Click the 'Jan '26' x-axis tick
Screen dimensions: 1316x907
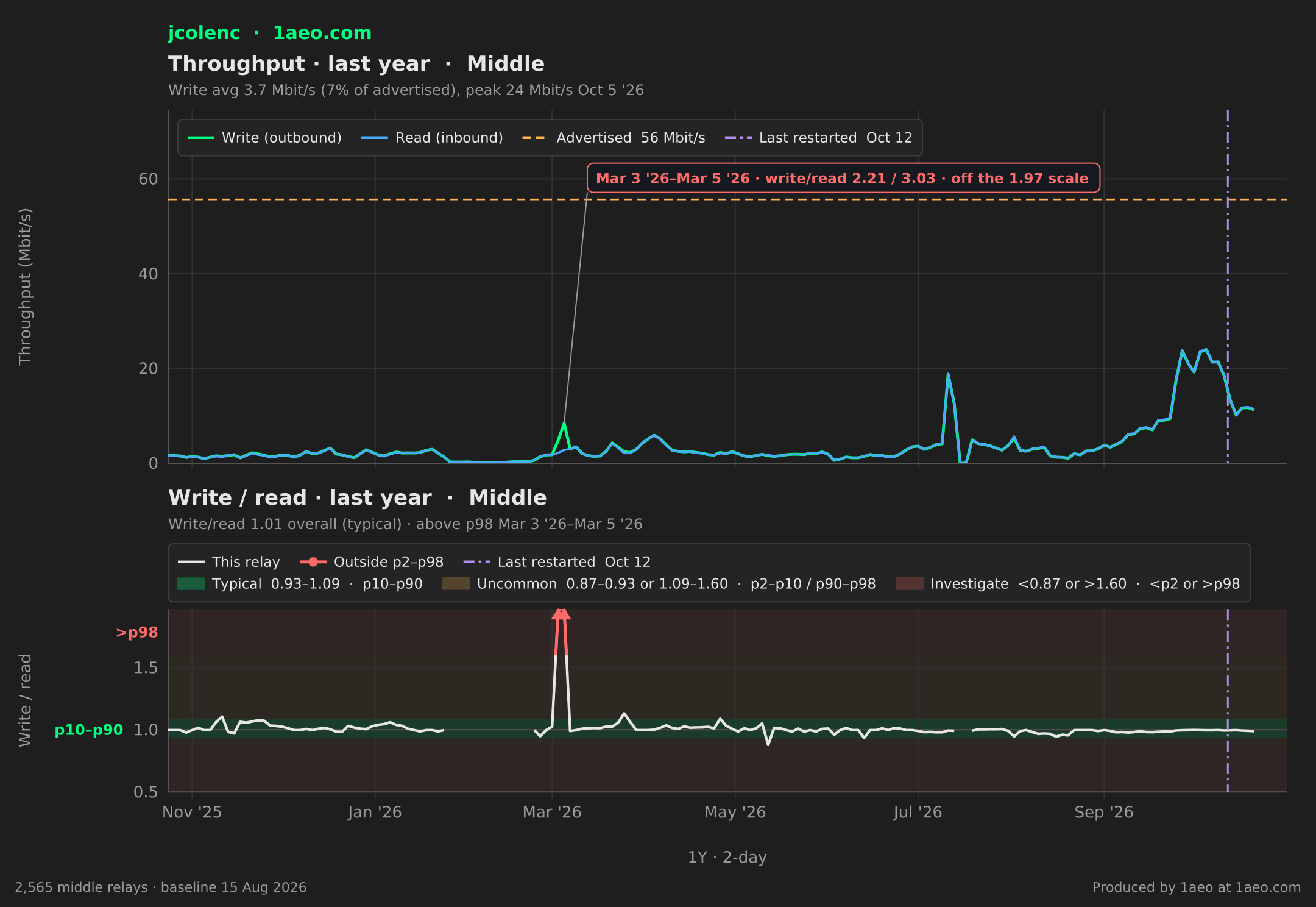pyautogui.click(x=375, y=813)
